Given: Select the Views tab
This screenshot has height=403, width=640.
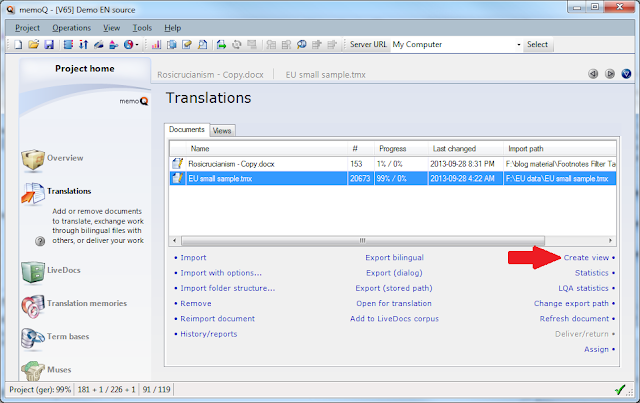Looking at the screenshot, I should (222, 131).
